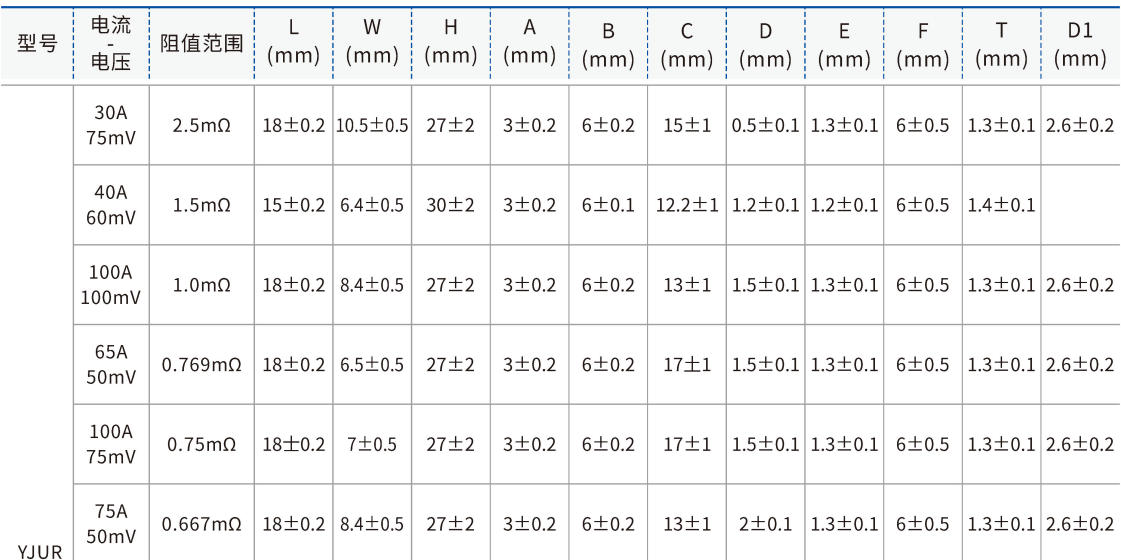Select the 65A 50mV rating cell

(111, 365)
